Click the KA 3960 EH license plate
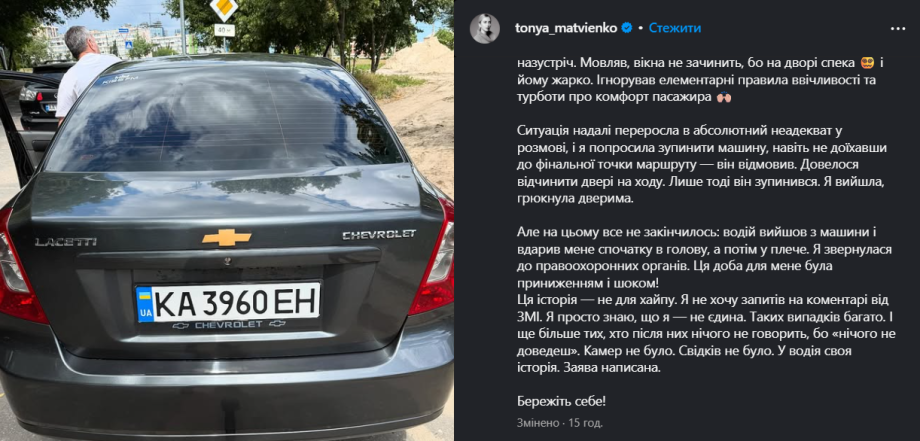Screen dimensions: 920x441 coord(228,304)
